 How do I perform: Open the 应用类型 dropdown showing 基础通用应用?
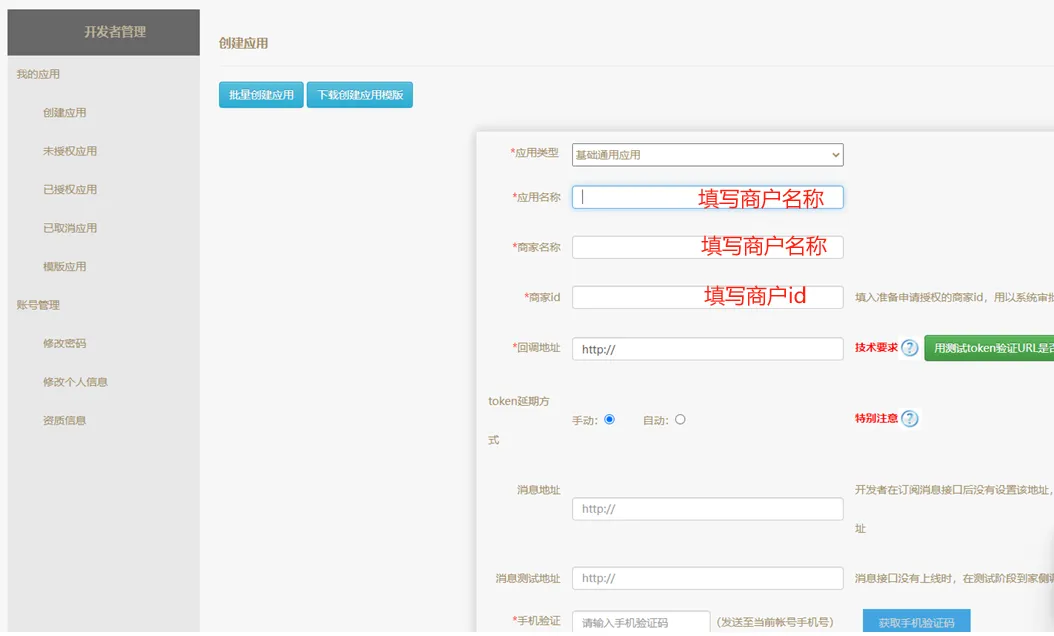(x=707, y=154)
